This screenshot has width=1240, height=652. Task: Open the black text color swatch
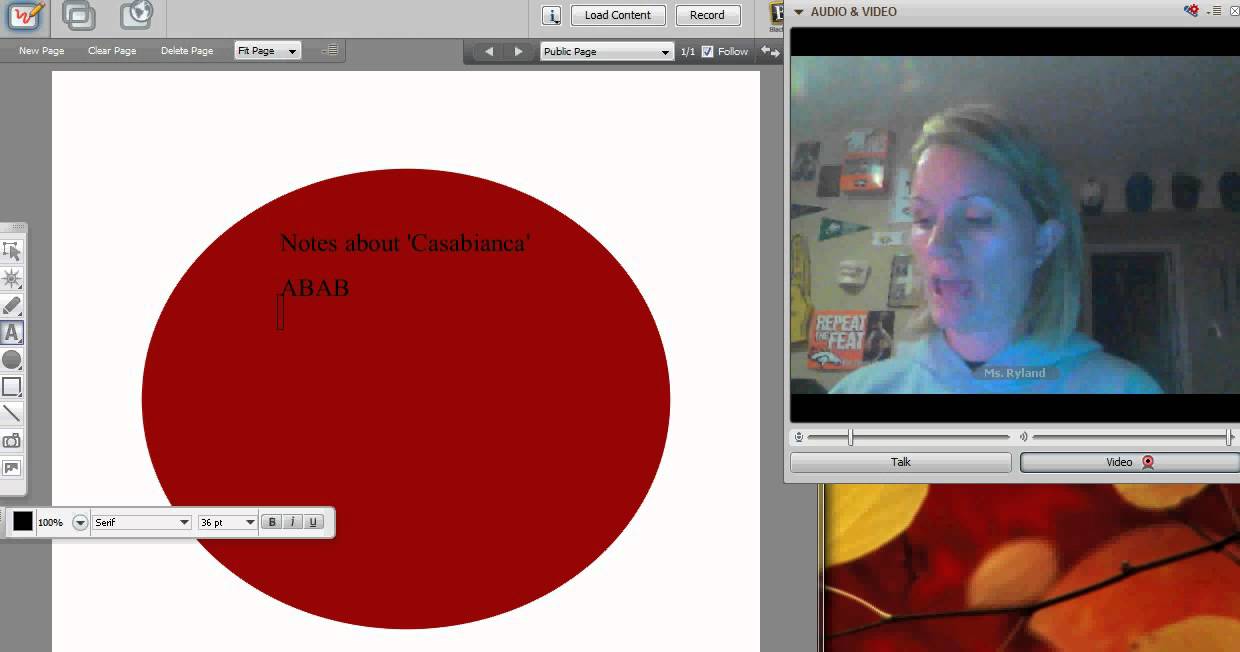(x=23, y=522)
